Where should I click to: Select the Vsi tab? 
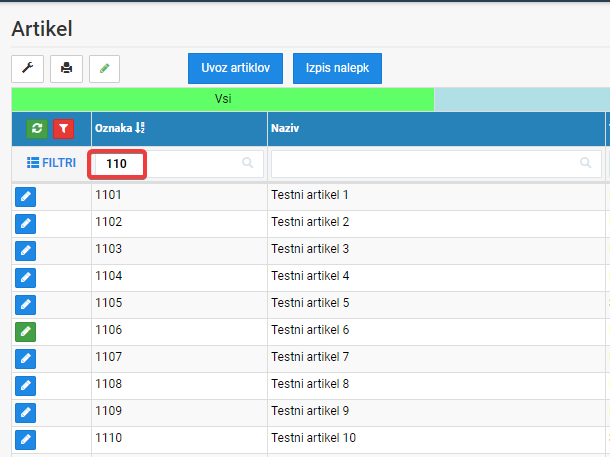click(x=223, y=99)
